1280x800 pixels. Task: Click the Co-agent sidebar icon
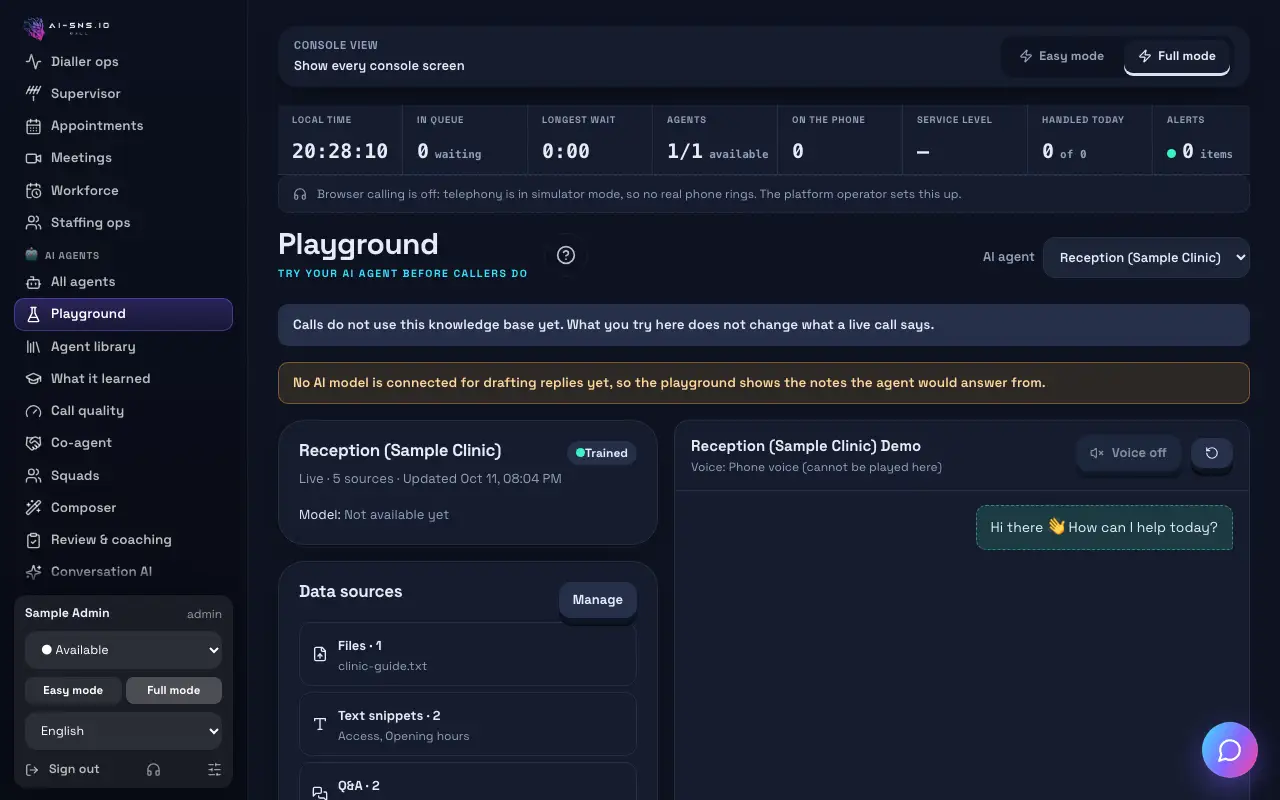[x=33, y=443]
